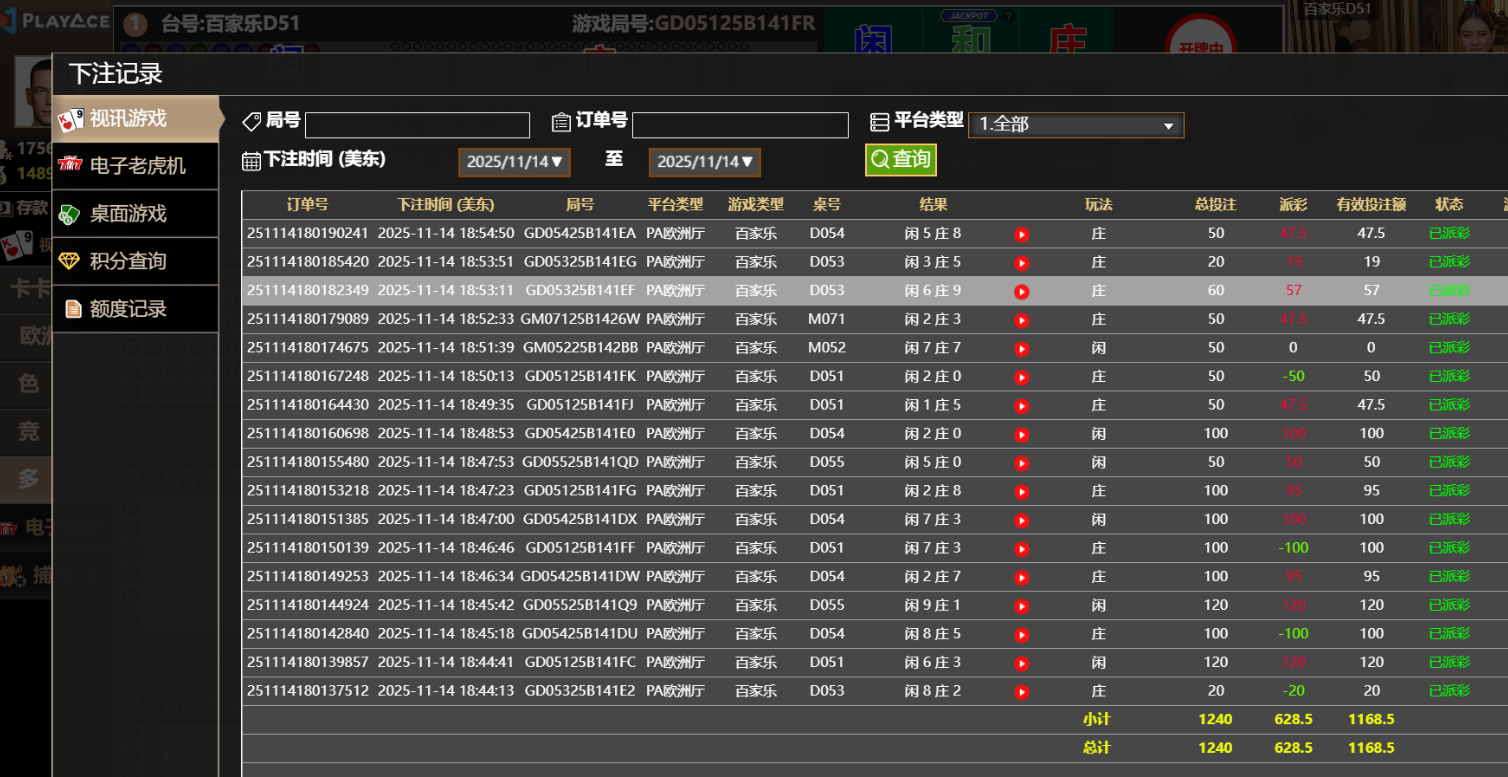Image resolution: width=1508 pixels, height=777 pixels.
Task: Play replay for order 251114180190241
Action: pyautogui.click(x=1021, y=234)
